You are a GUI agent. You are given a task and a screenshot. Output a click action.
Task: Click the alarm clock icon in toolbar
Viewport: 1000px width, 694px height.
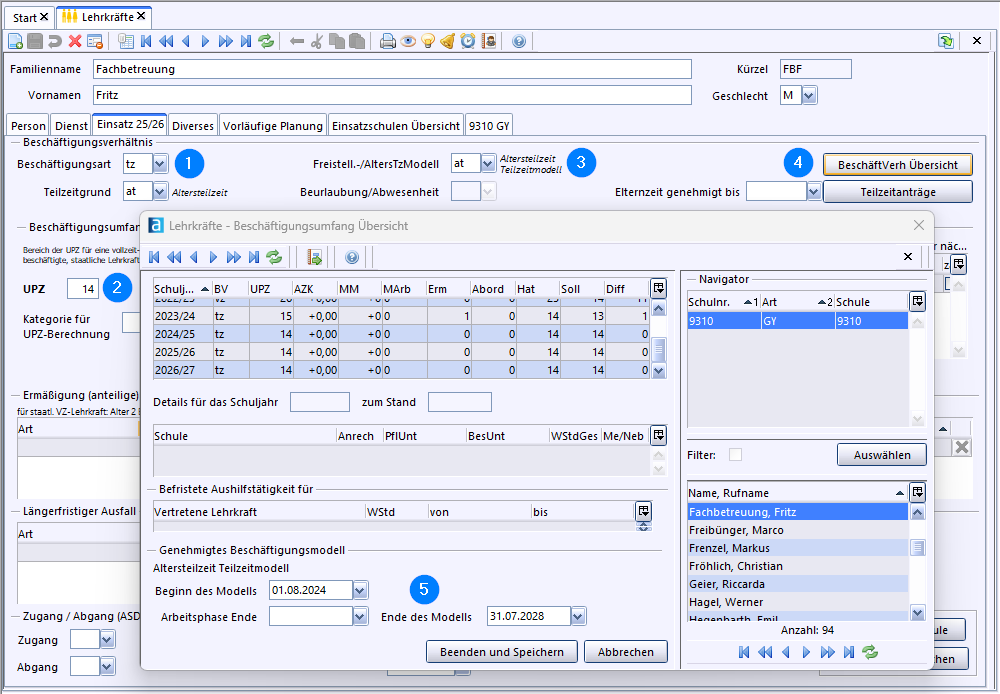[x=468, y=41]
